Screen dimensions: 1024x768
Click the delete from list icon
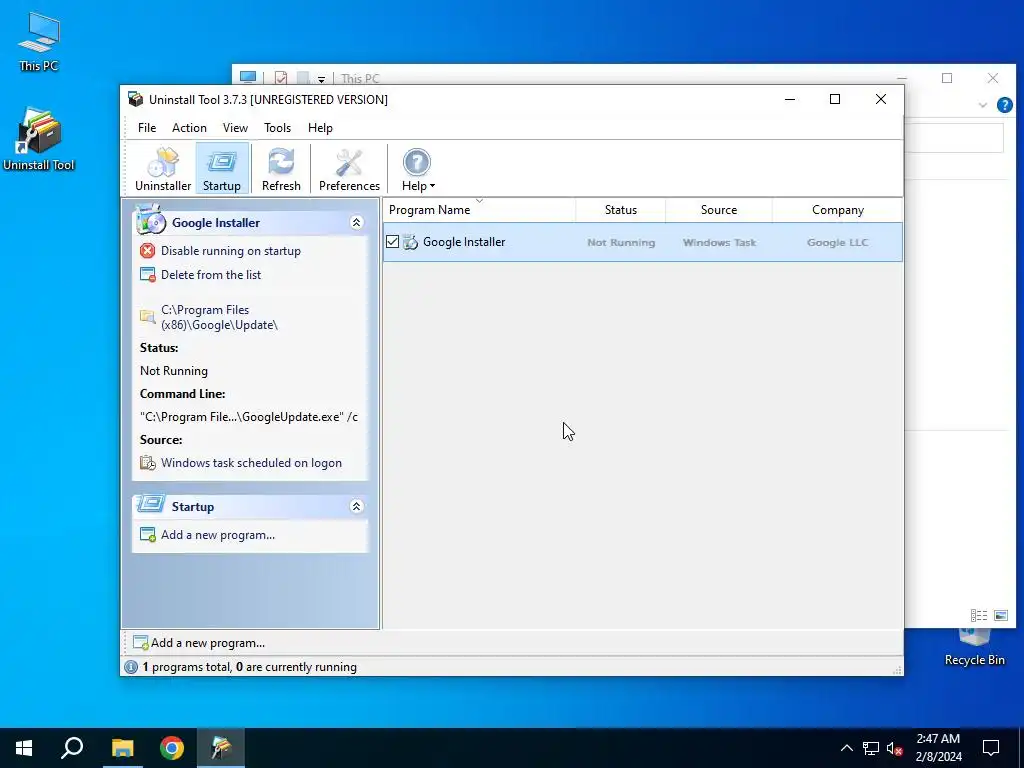148,275
